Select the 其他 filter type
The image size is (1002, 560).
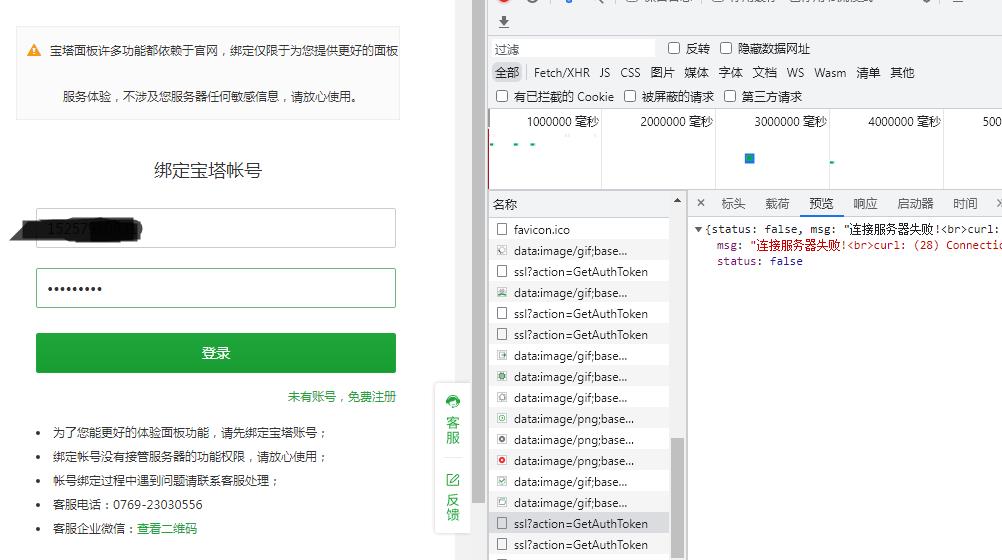902,73
